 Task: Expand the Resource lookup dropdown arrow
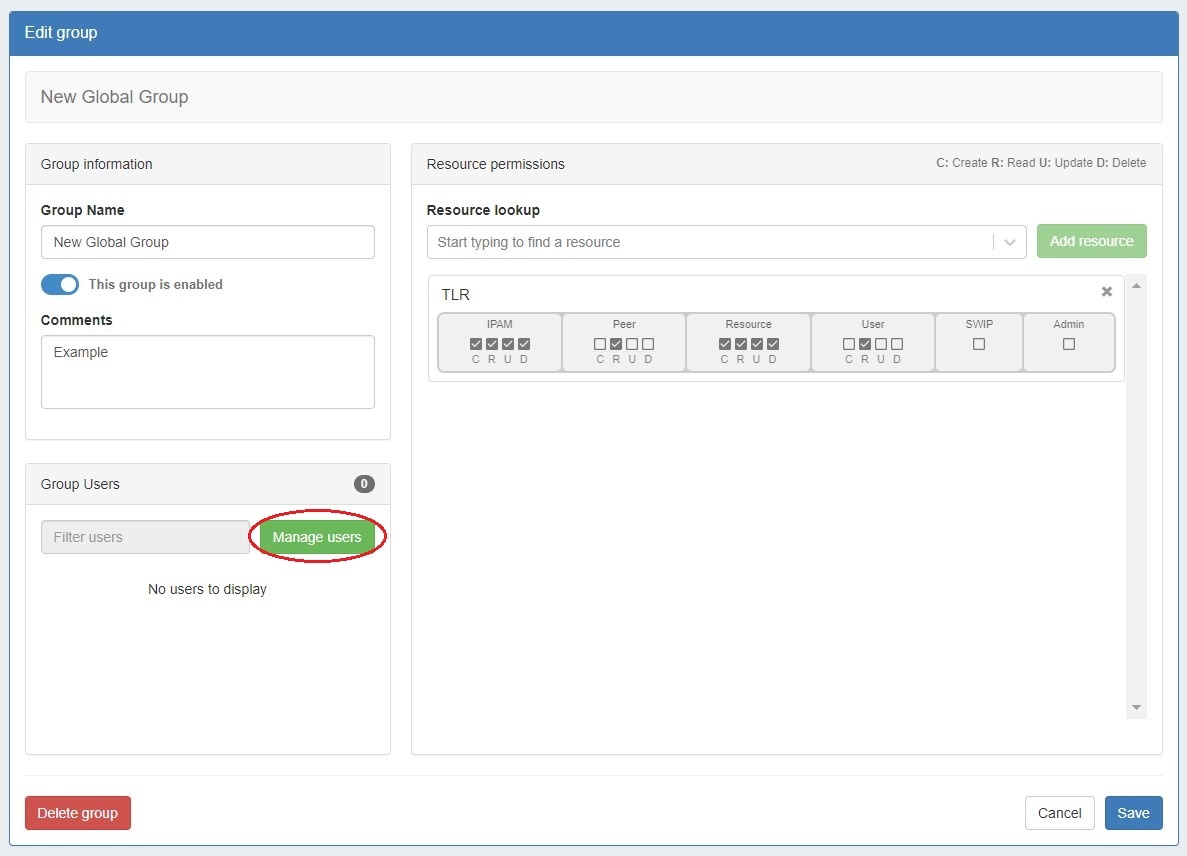[x=1009, y=242]
